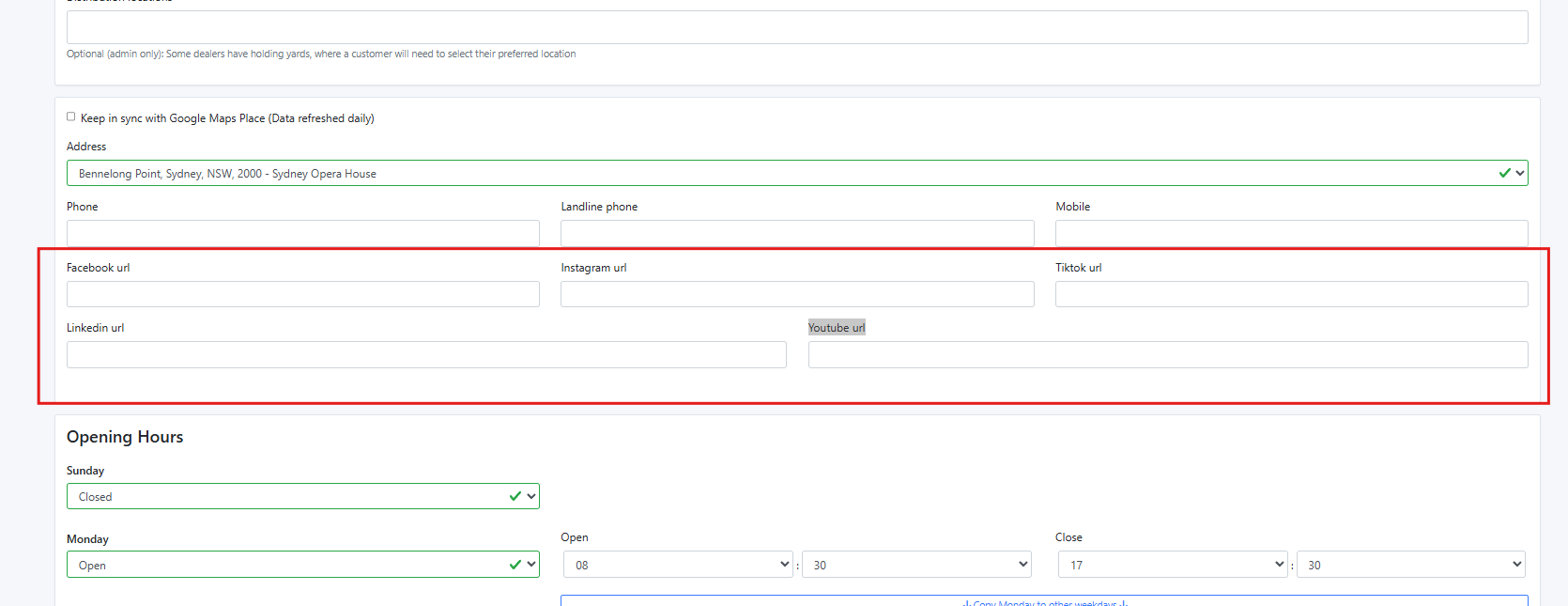Screen dimensions: 1568x606
Task: Click the Linkedin url label
Action: 95,328
